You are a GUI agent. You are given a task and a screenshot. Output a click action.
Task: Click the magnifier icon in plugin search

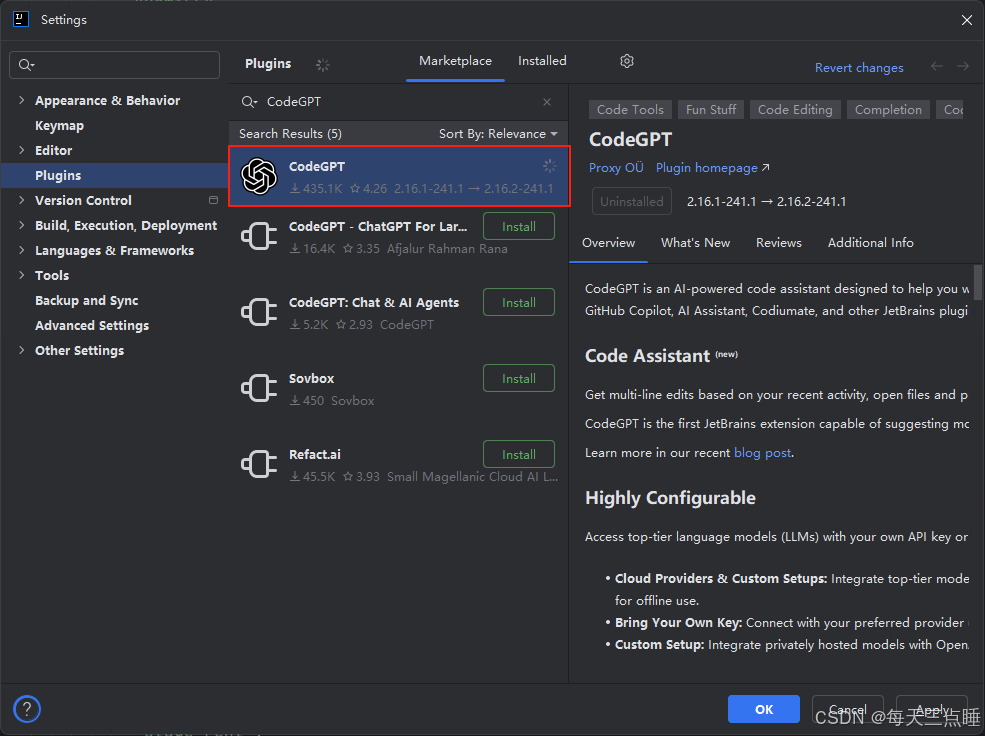tap(249, 102)
